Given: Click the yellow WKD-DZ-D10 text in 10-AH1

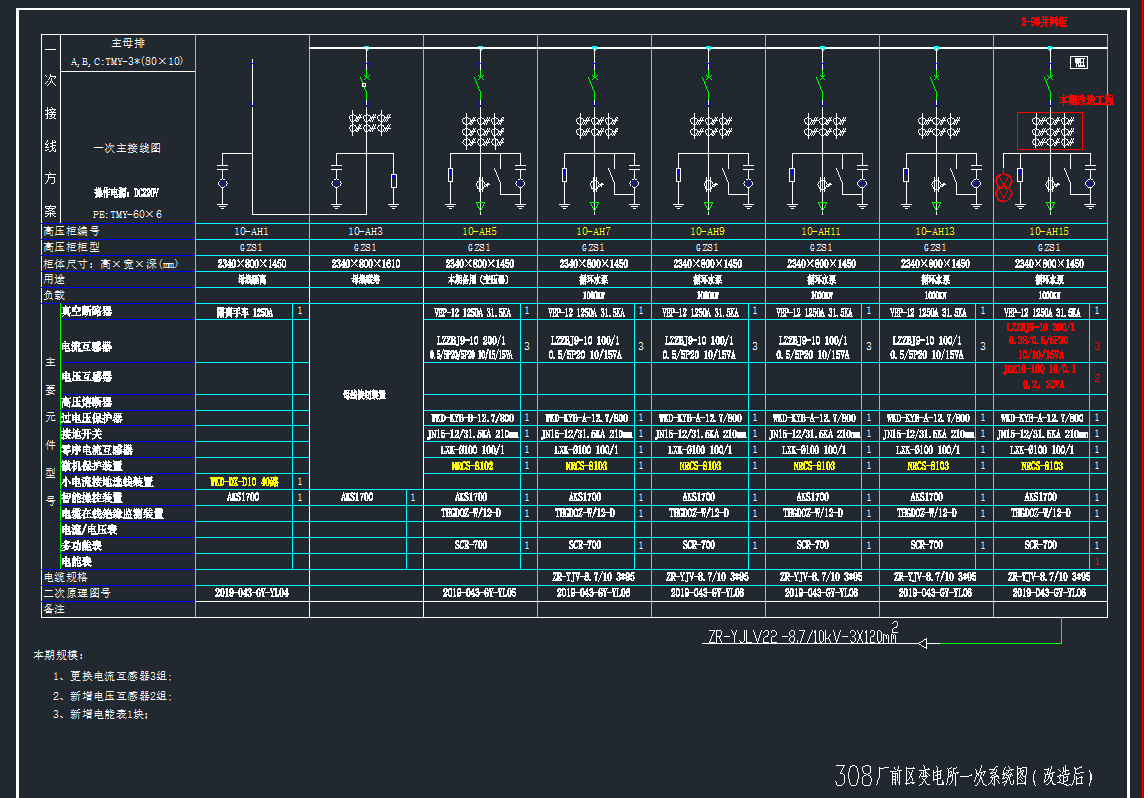Looking at the screenshot, I should [x=244, y=482].
